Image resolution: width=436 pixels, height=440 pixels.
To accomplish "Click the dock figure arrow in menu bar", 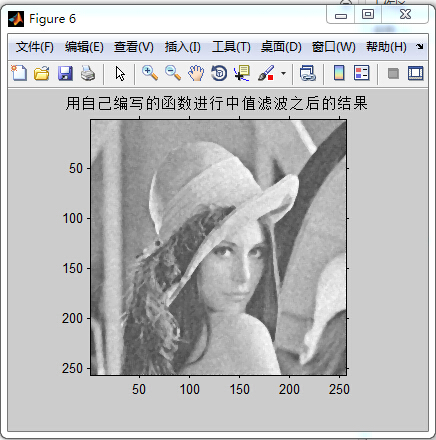I will coord(419,46).
